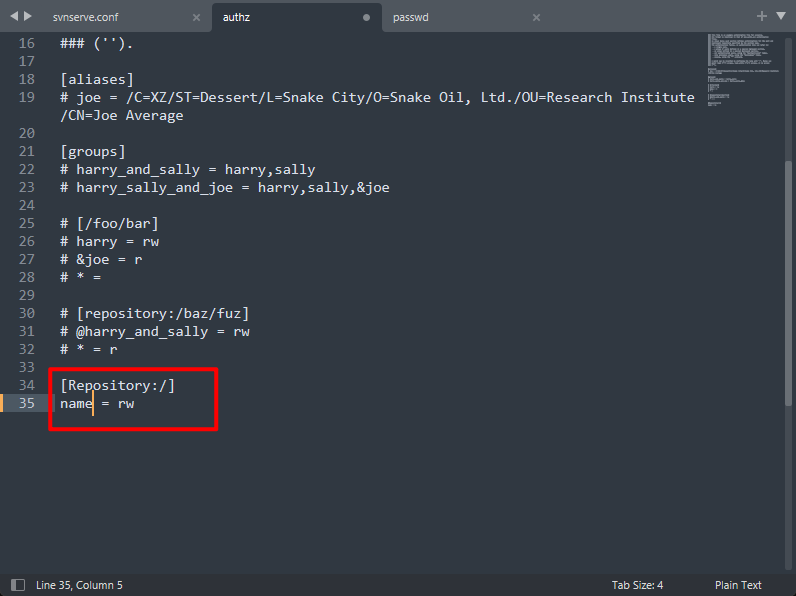The height and width of the screenshot is (596, 796).
Task: Click Line 35, Column 5 status indicator
Action: [79, 585]
